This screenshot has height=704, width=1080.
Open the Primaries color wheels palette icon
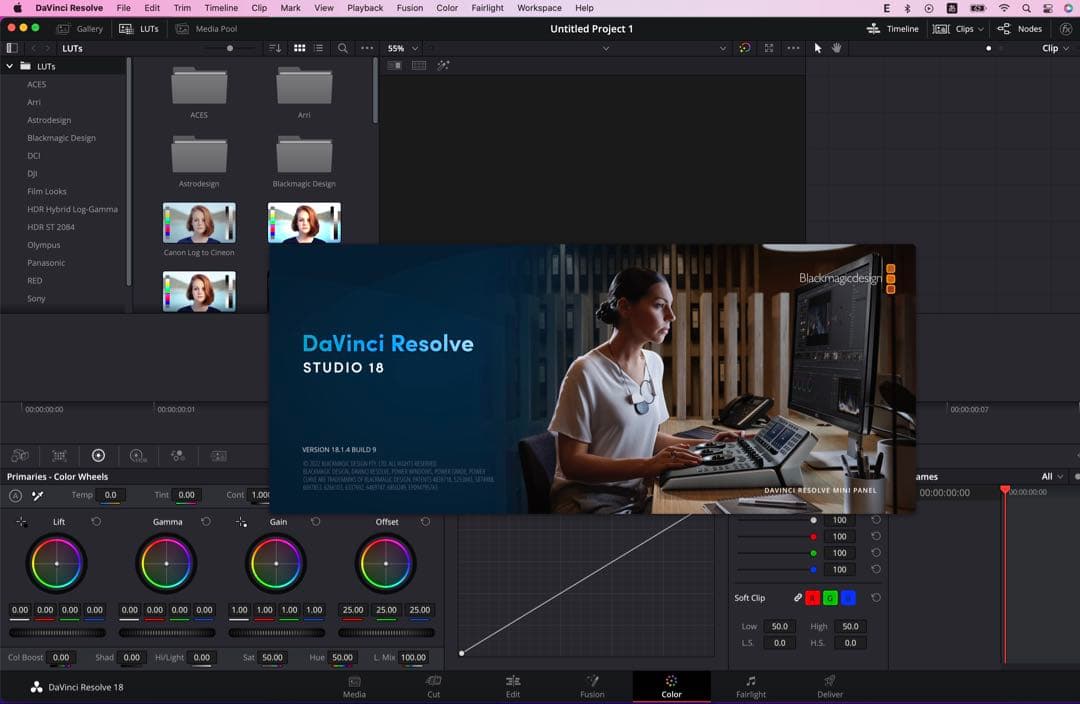(x=98, y=455)
